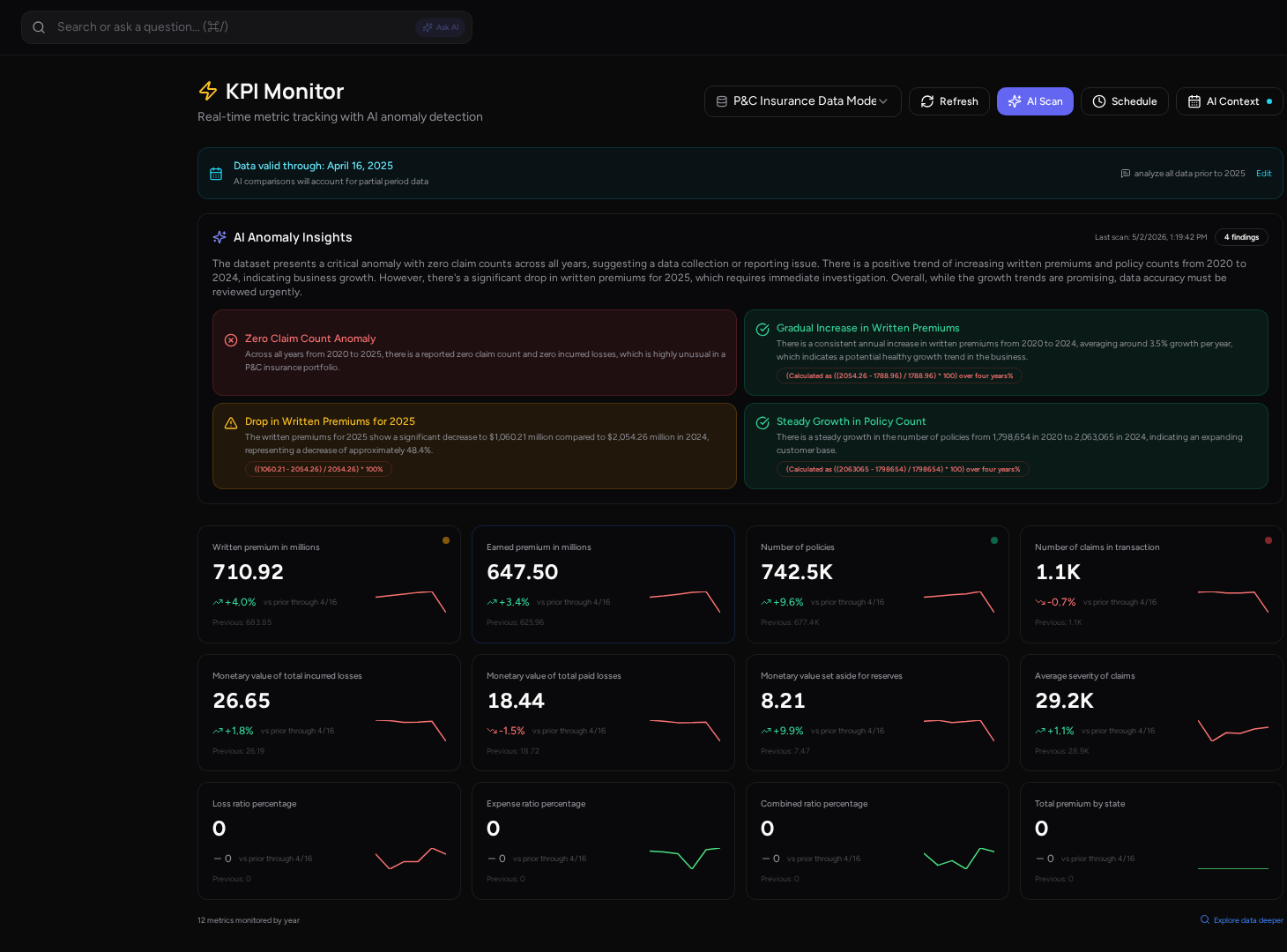Viewport: 1287px width, 952px height.
Task: Open Gradual Increase in Written Premiums finding
Action: pyautogui.click(x=1006, y=353)
